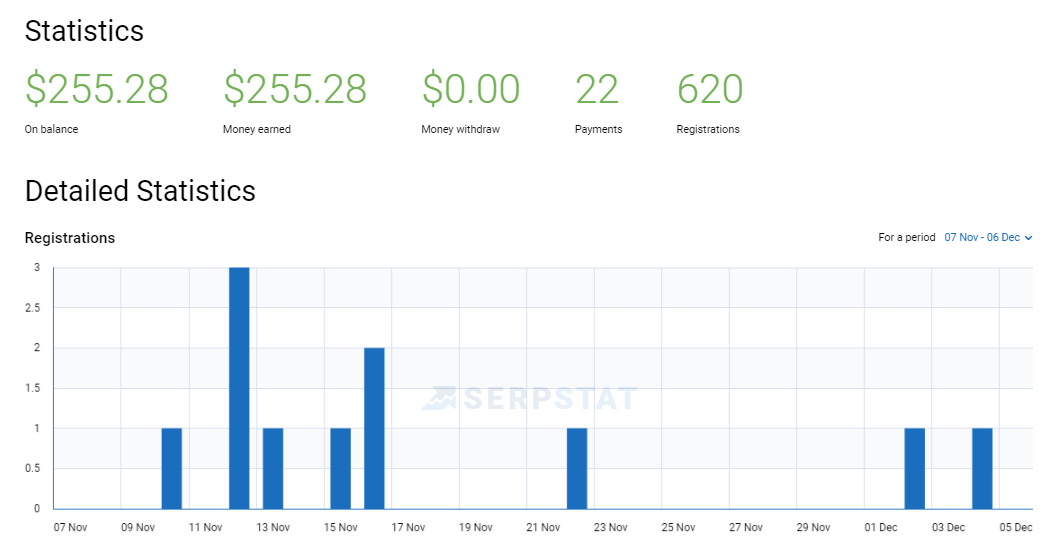The height and width of the screenshot is (544, 1051).
Task: Click the Serpstat watermark logo icon
Action: pos(439,398)
